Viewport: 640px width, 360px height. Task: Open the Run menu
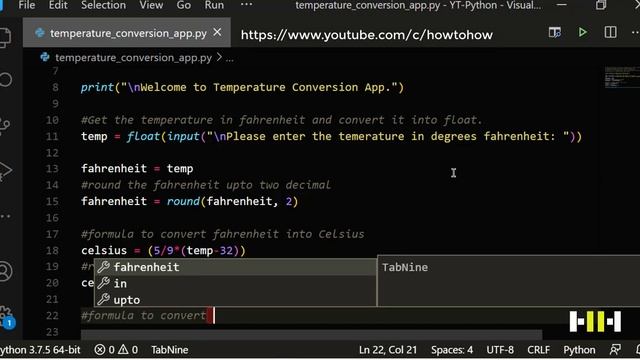tap(214, 5)
